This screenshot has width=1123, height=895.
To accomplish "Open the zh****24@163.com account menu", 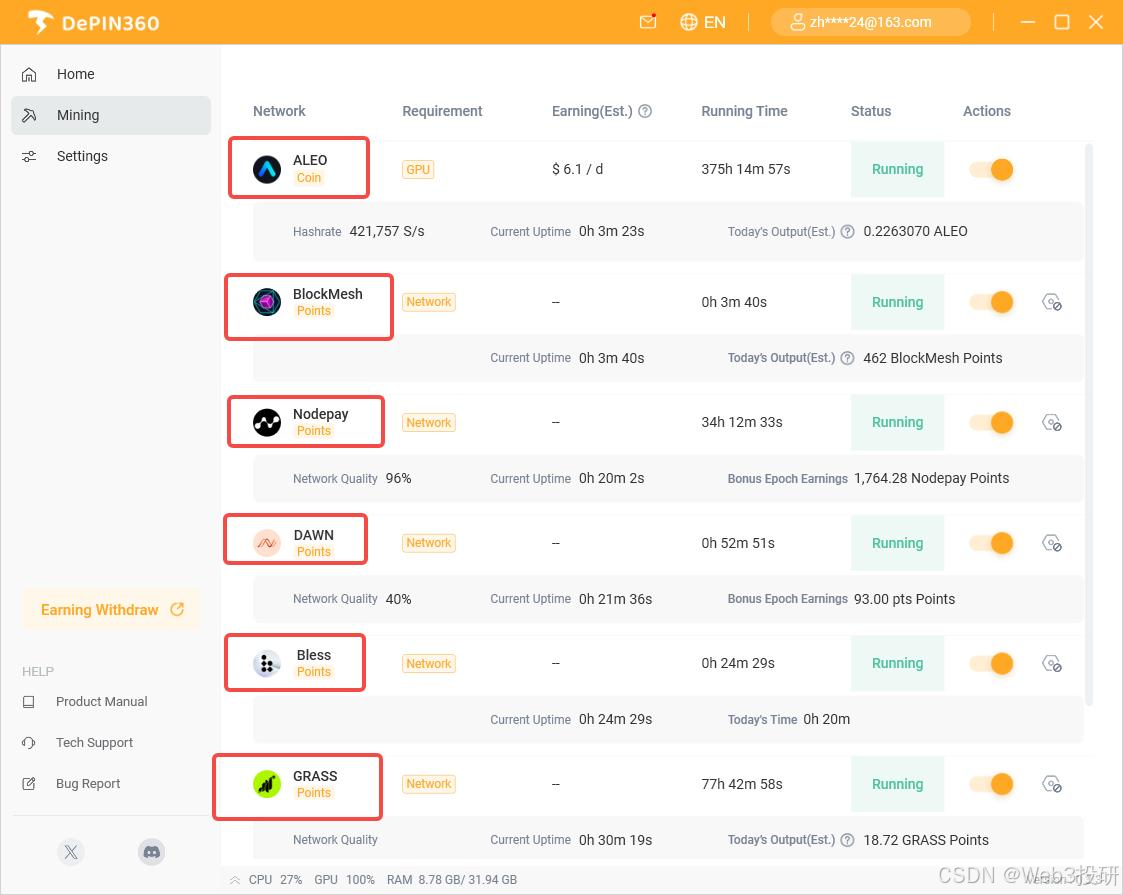I will [x=870, y=22].
